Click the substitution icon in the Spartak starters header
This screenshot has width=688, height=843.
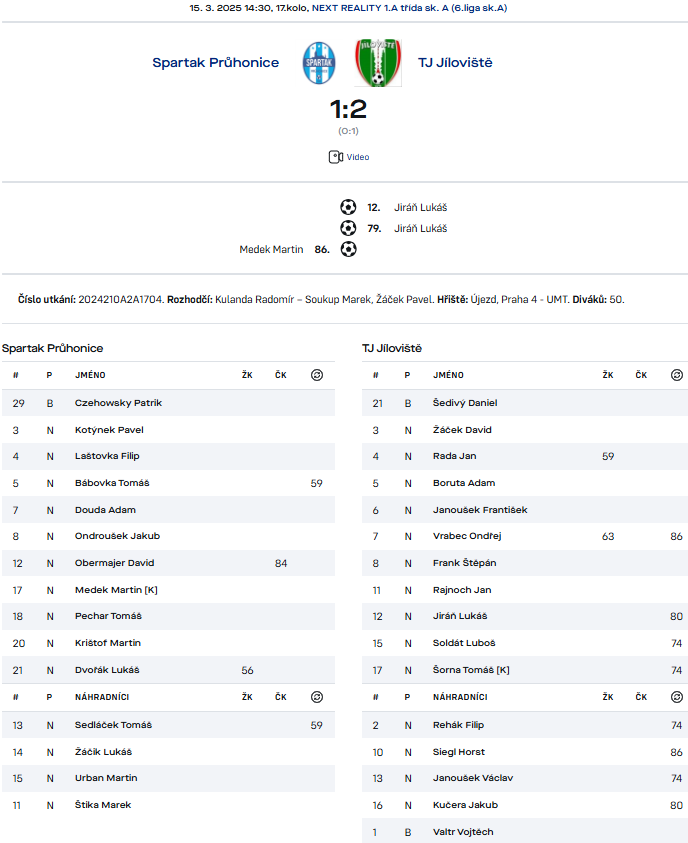tap(317, 375)
